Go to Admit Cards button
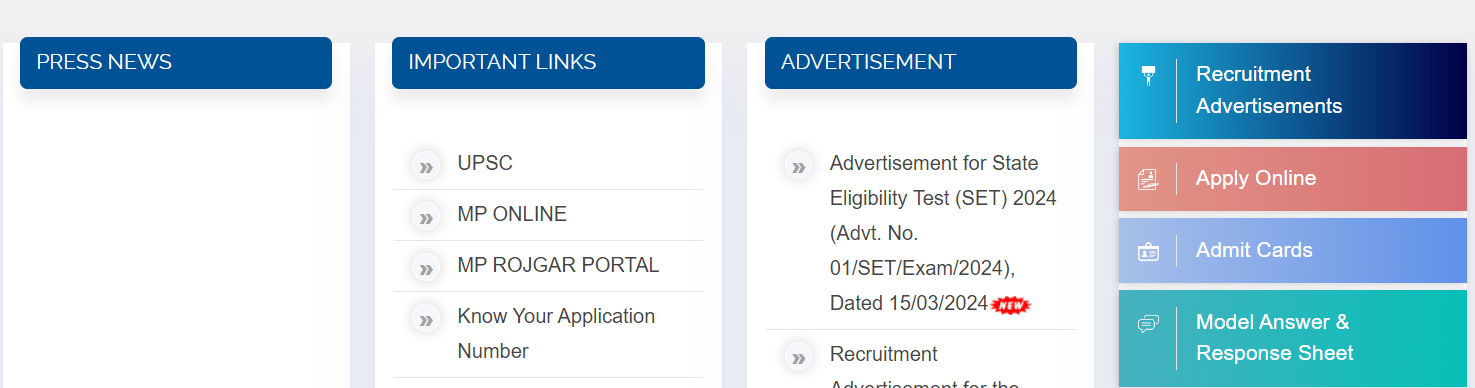Image resolution: width=1475 pixels, height=388 pixels. pyautogui.click(x=1293, y=251)
